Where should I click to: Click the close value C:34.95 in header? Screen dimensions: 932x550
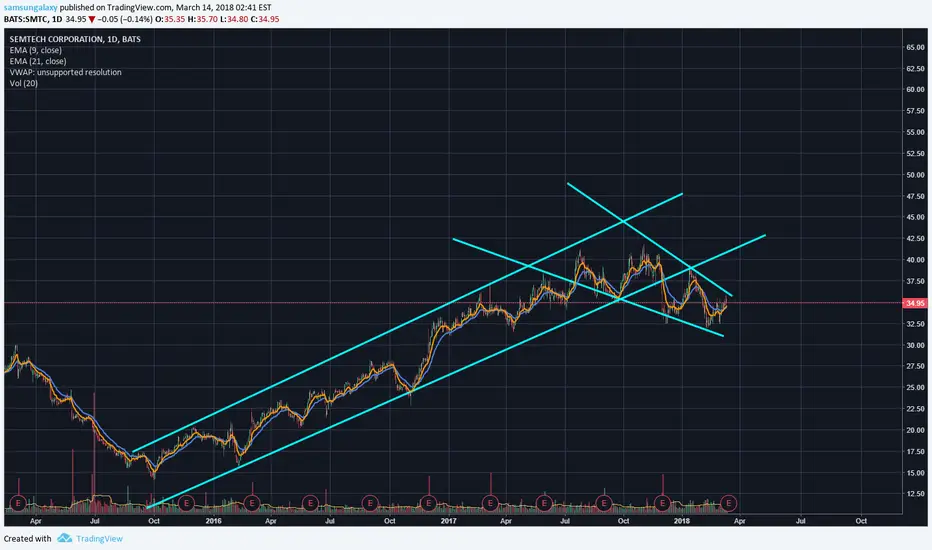(x=263, y=19)
